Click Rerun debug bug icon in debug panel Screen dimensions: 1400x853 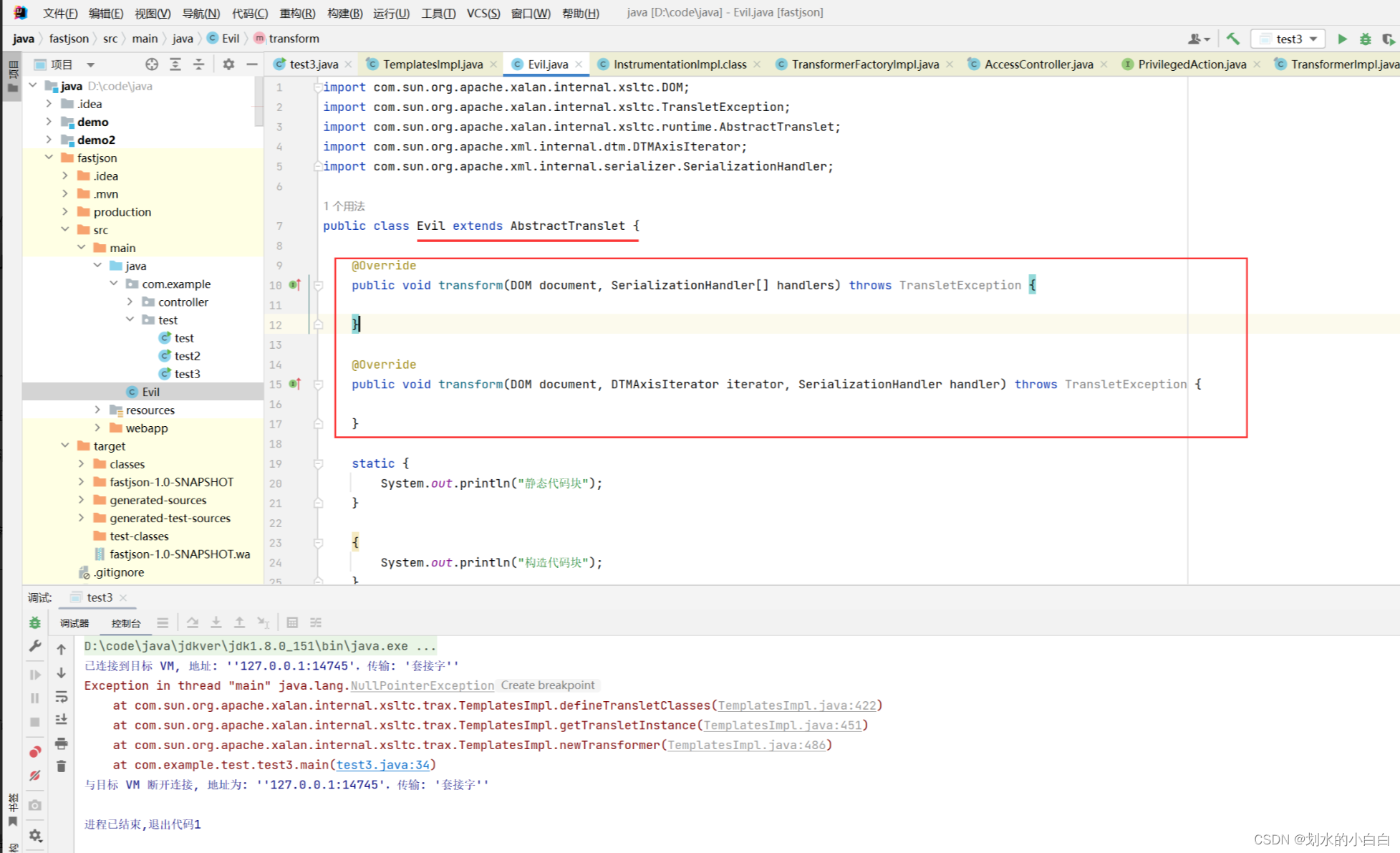pos(34,623)
